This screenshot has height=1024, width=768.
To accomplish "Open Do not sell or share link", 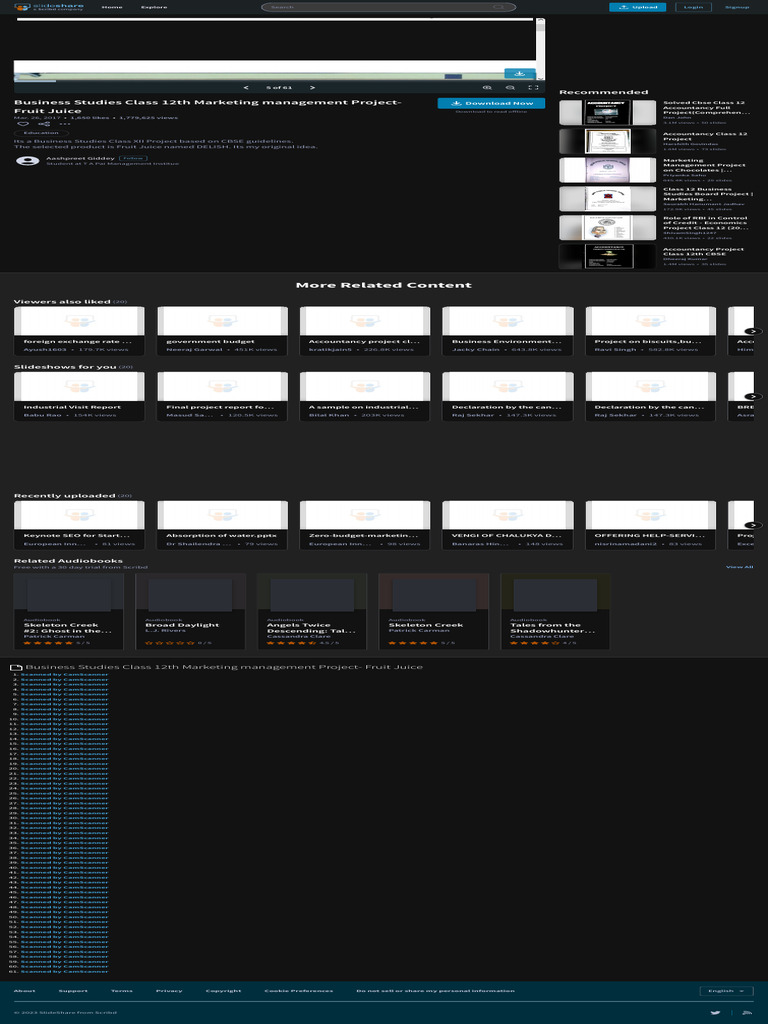I will coord(436,991).
